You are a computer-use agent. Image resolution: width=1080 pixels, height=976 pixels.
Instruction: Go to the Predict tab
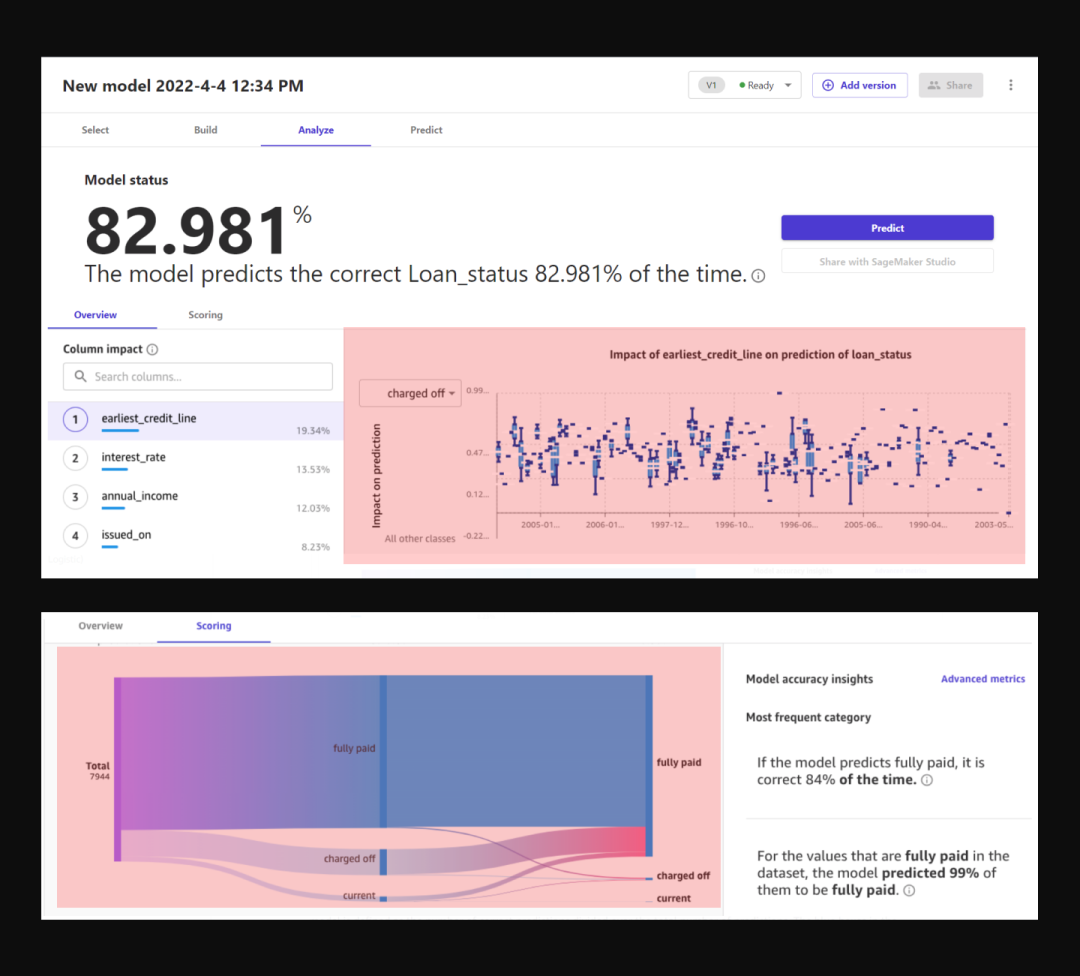coord(426,129)
